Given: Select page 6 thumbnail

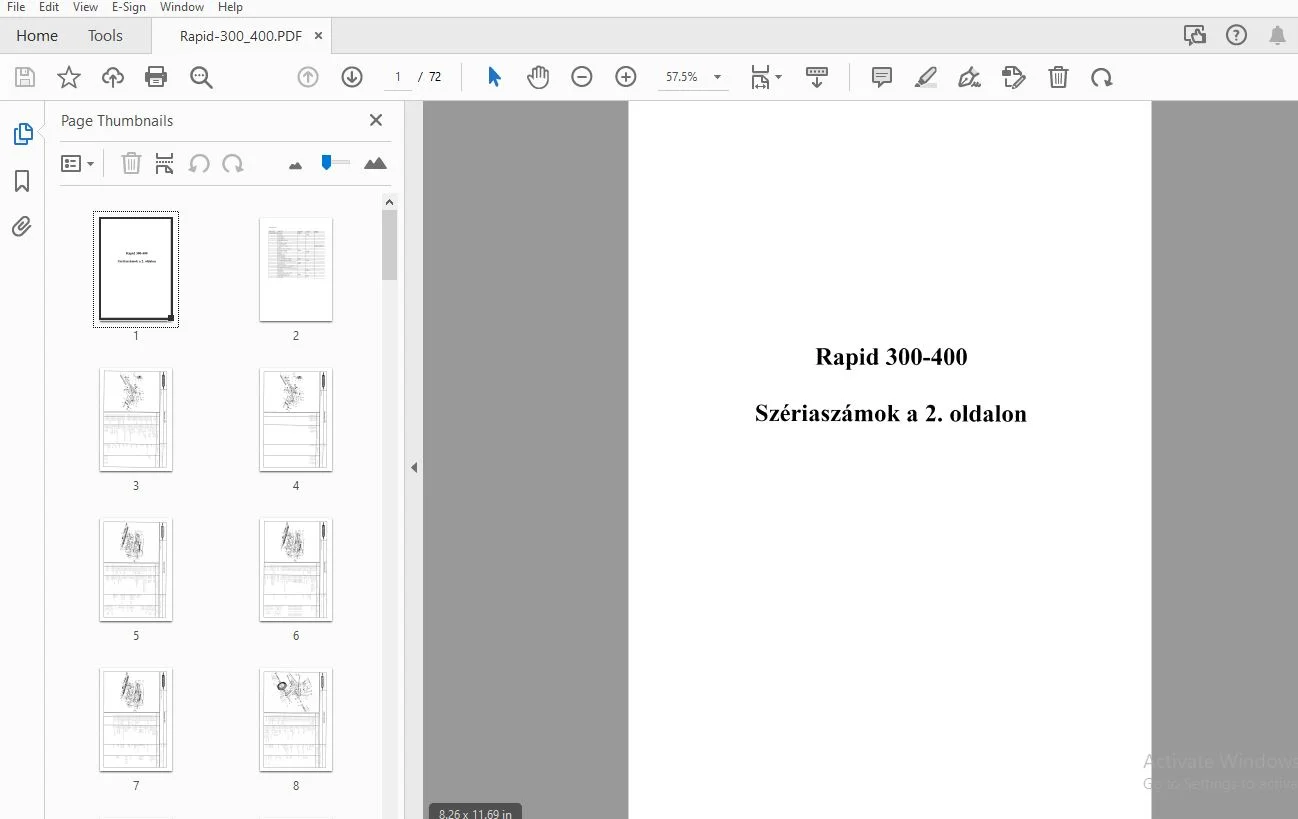Looking at the screenshot, I should [x=296, y=569].
